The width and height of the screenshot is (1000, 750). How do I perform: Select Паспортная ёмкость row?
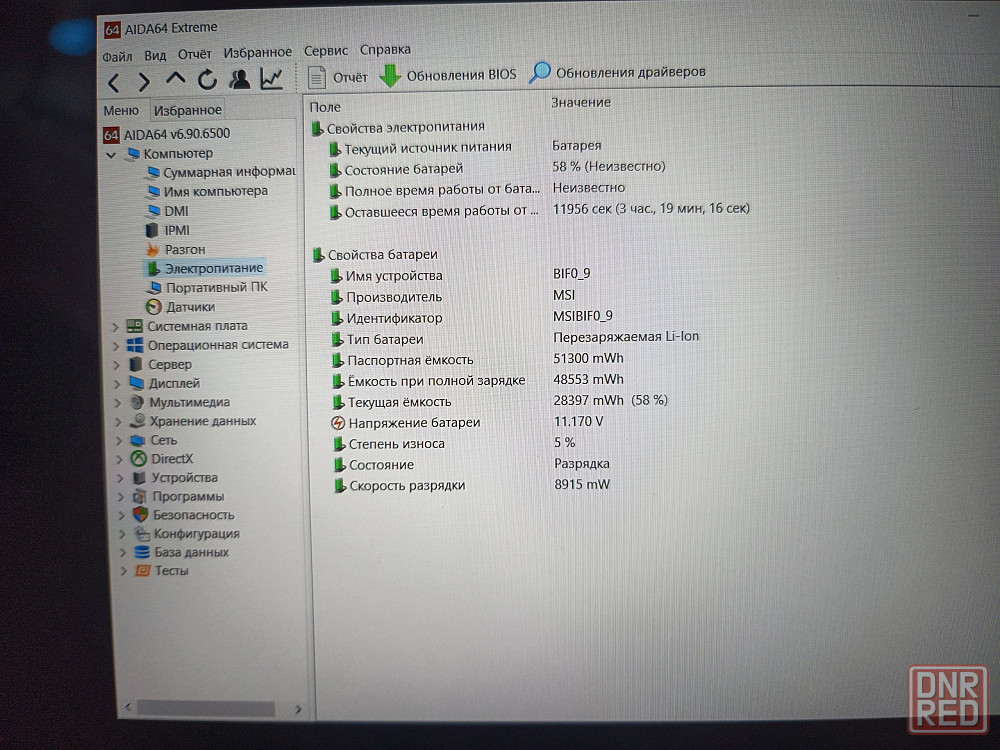coord(478,359)
